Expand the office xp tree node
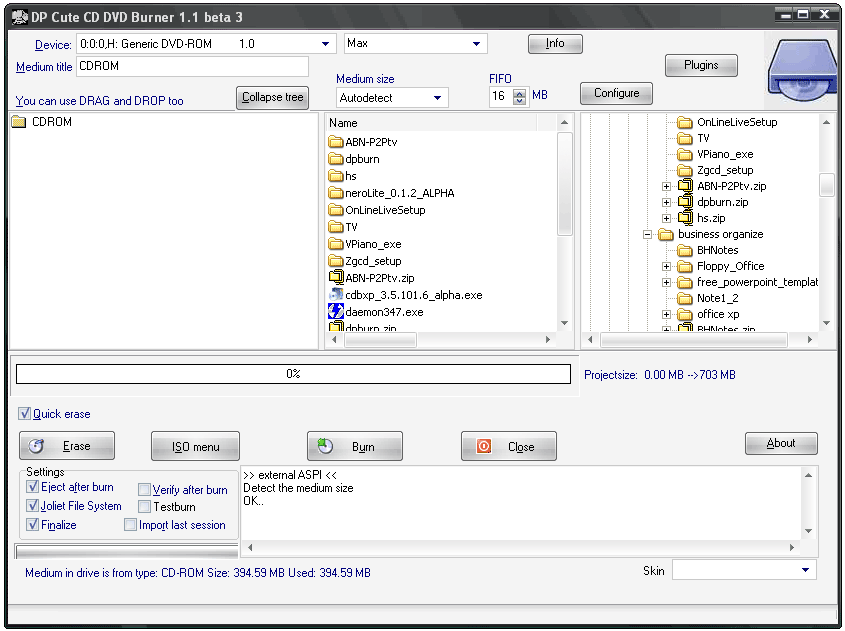The height and width of the screenshot is (631, 845). coord(667,314)
